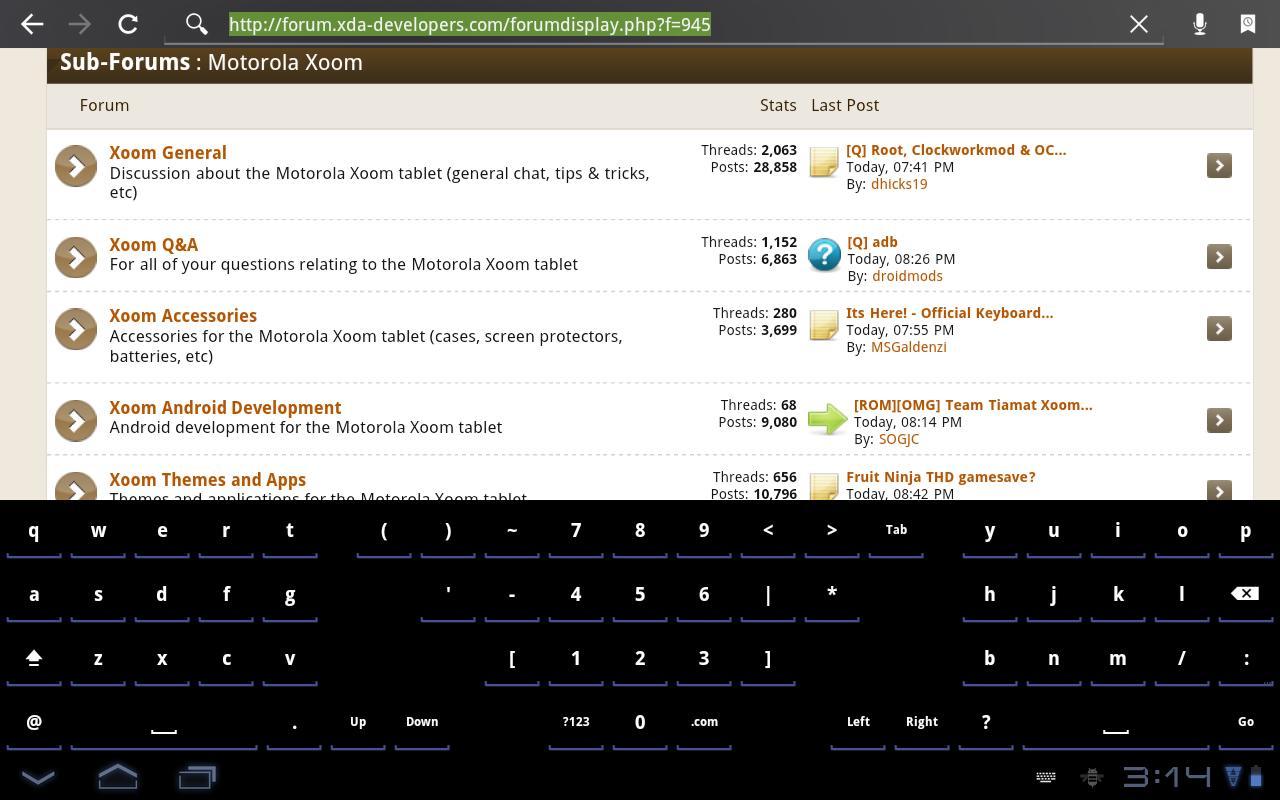1280x800 pixels.
Task: Open recent apps from the system bar
Action: tap(196, 776)
